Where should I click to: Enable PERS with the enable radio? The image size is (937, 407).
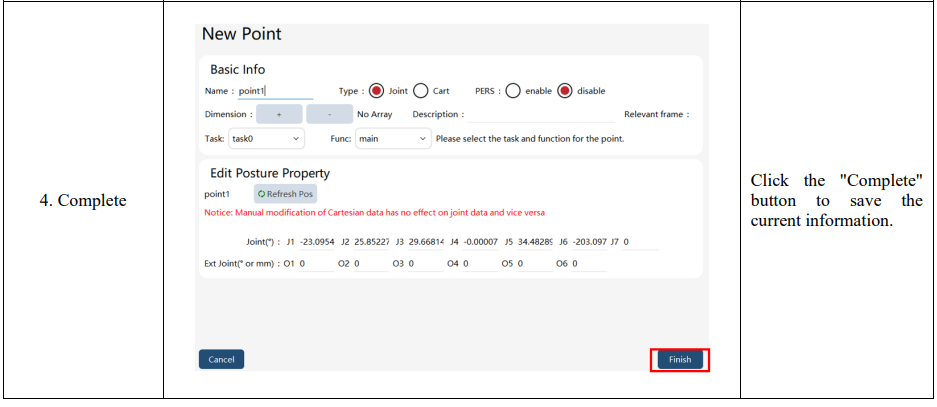(x=513, y=91)
